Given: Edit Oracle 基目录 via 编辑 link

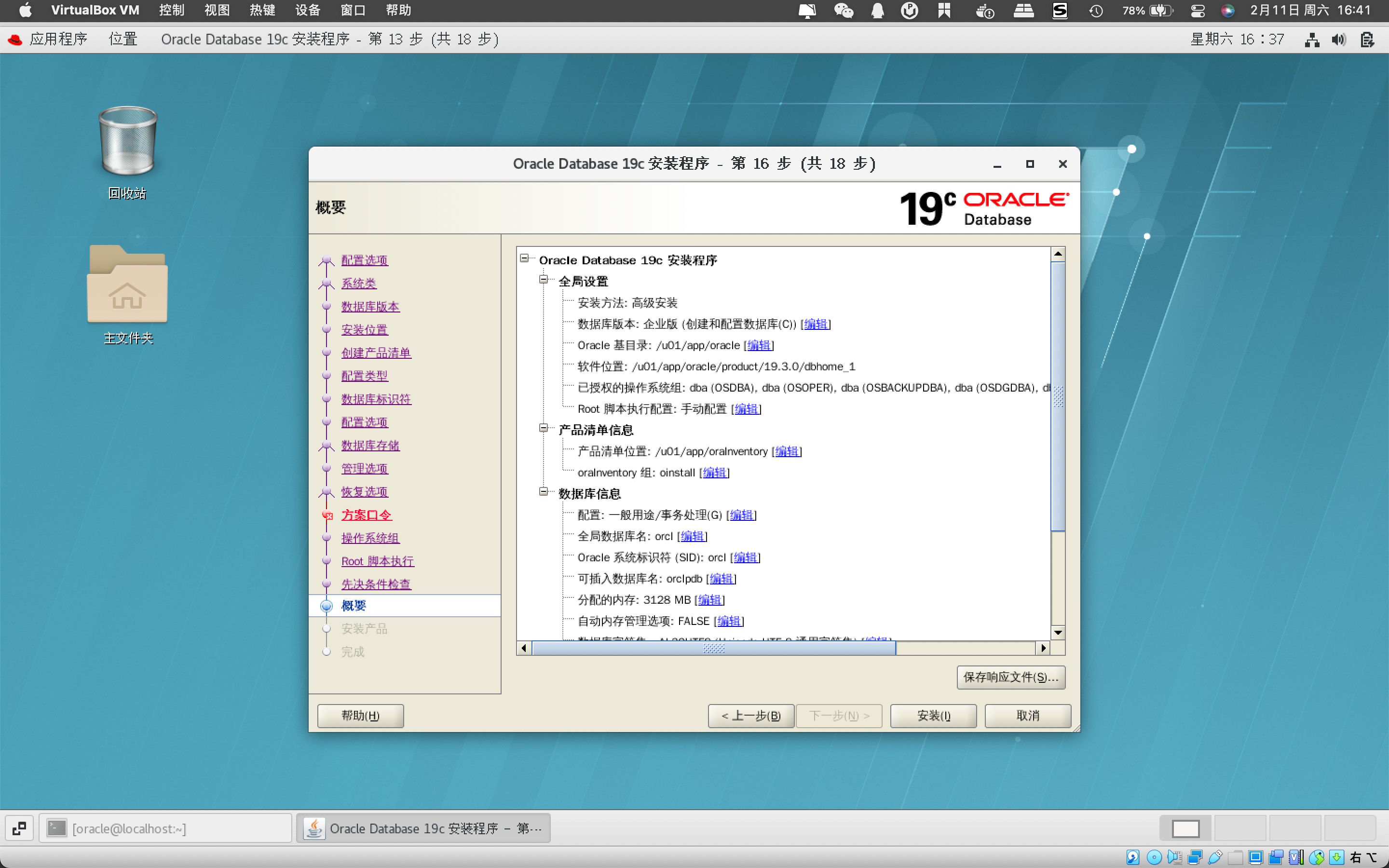Looking at the screenshot, I should click(x=759, y=345).
